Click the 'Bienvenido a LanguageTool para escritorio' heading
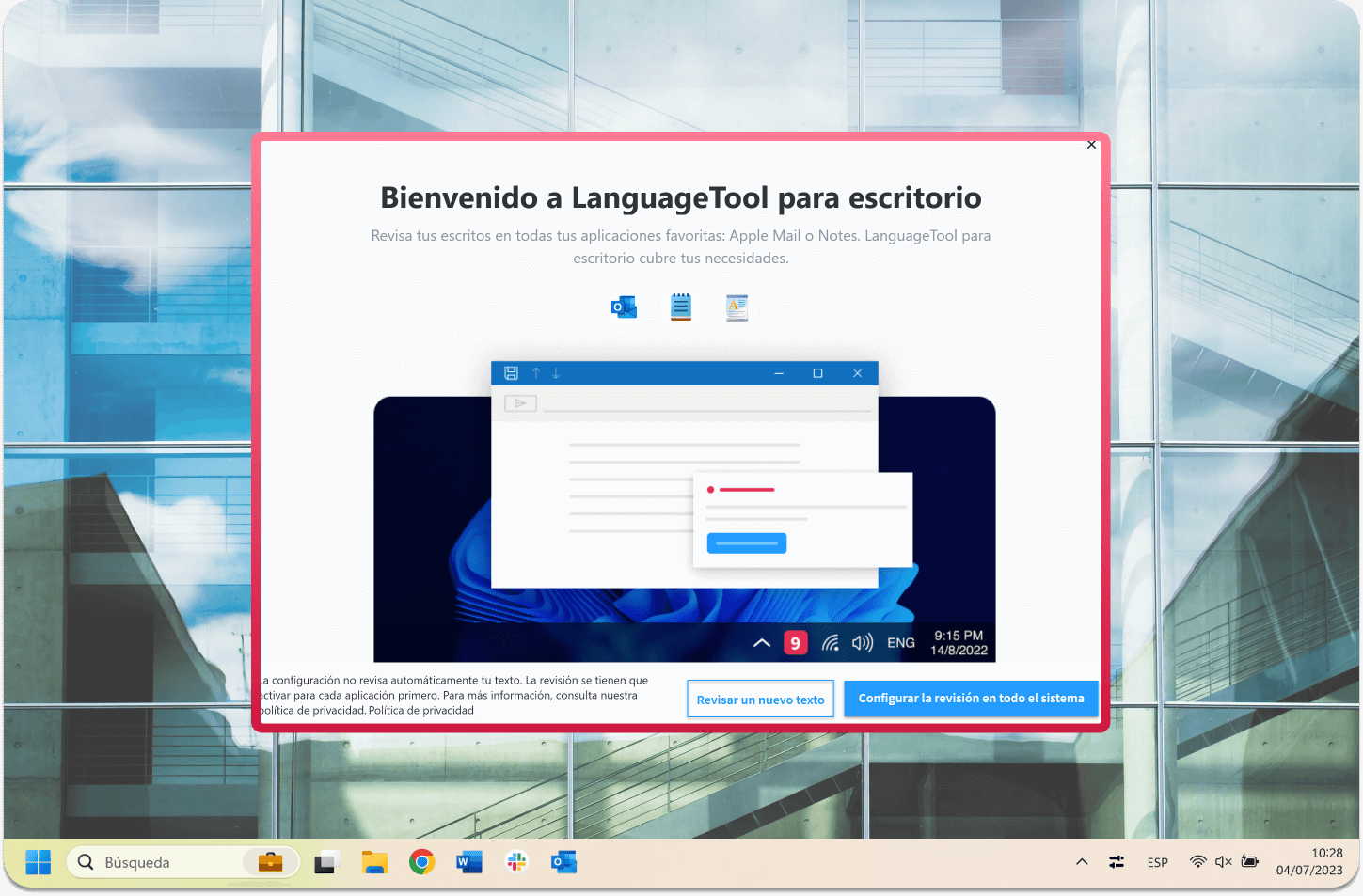The image size is (1363, 896). [681, 197]
